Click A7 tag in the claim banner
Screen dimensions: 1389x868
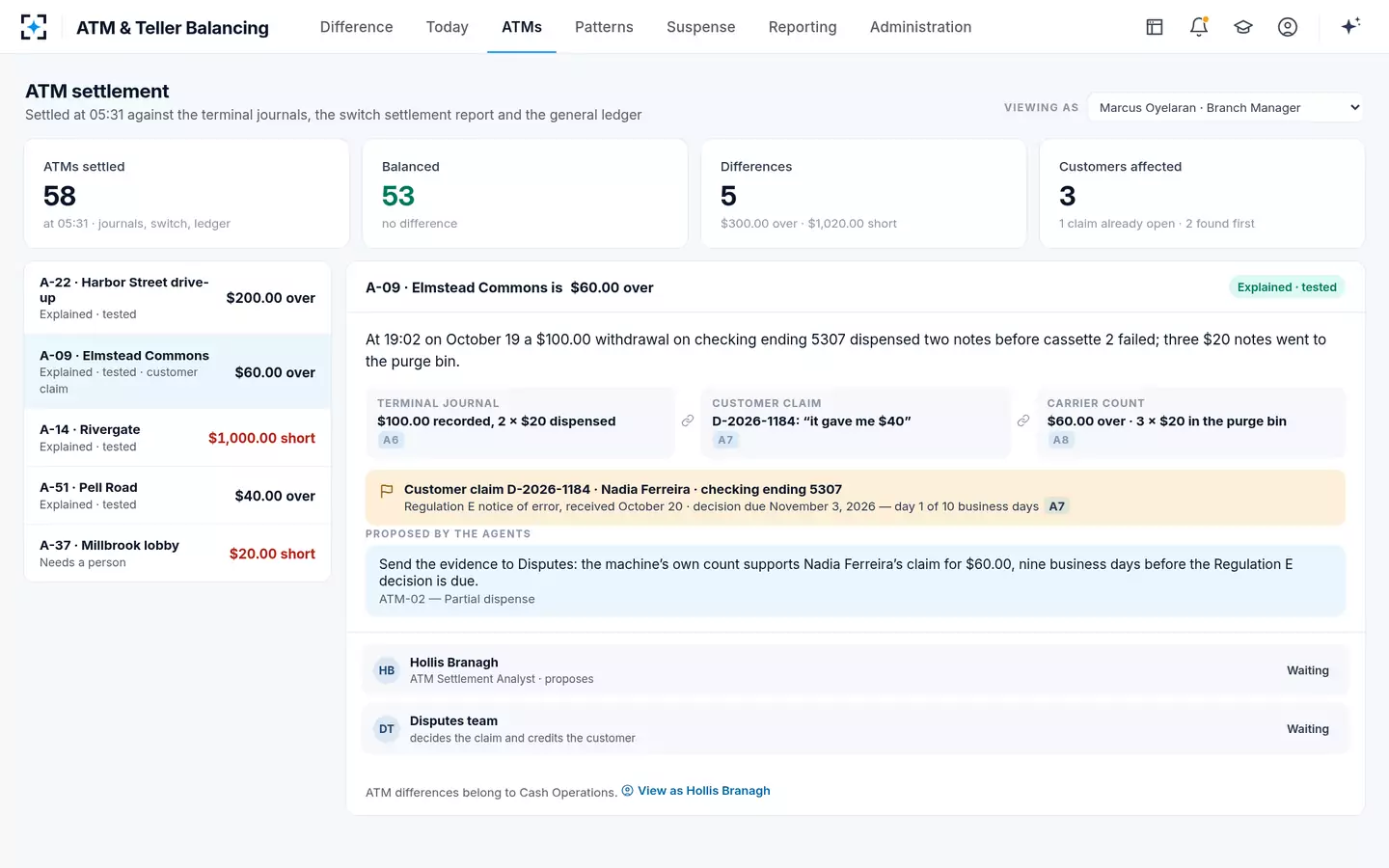pos(1057,506)
